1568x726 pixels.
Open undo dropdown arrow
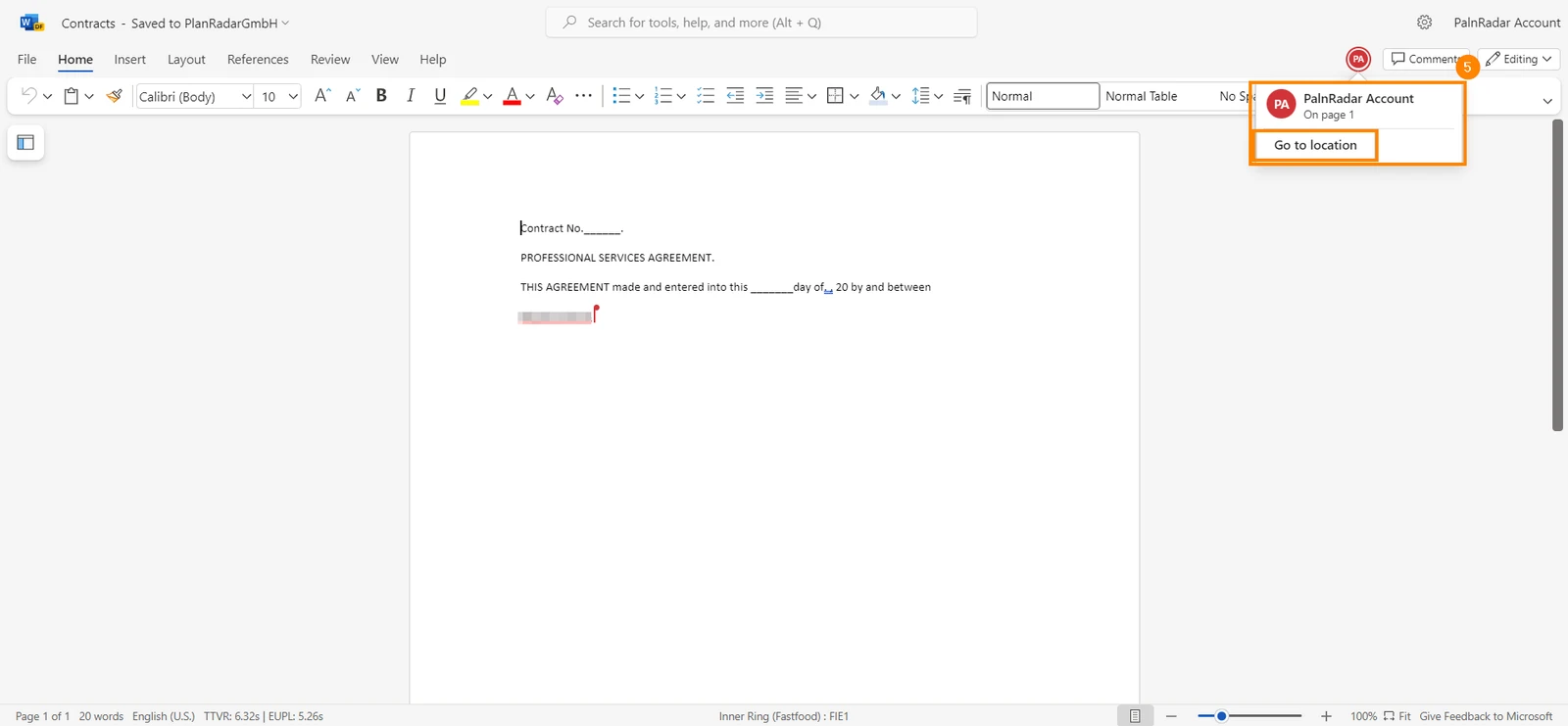47,96
